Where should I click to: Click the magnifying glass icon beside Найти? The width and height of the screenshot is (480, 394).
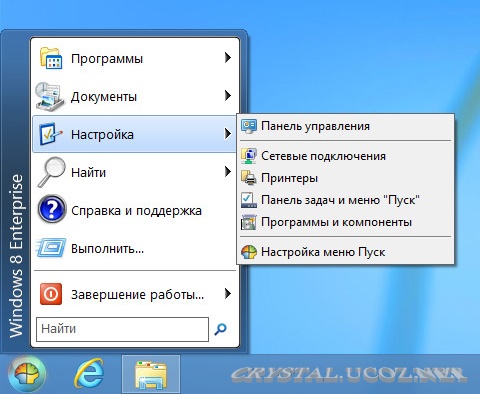click(51, 172)
